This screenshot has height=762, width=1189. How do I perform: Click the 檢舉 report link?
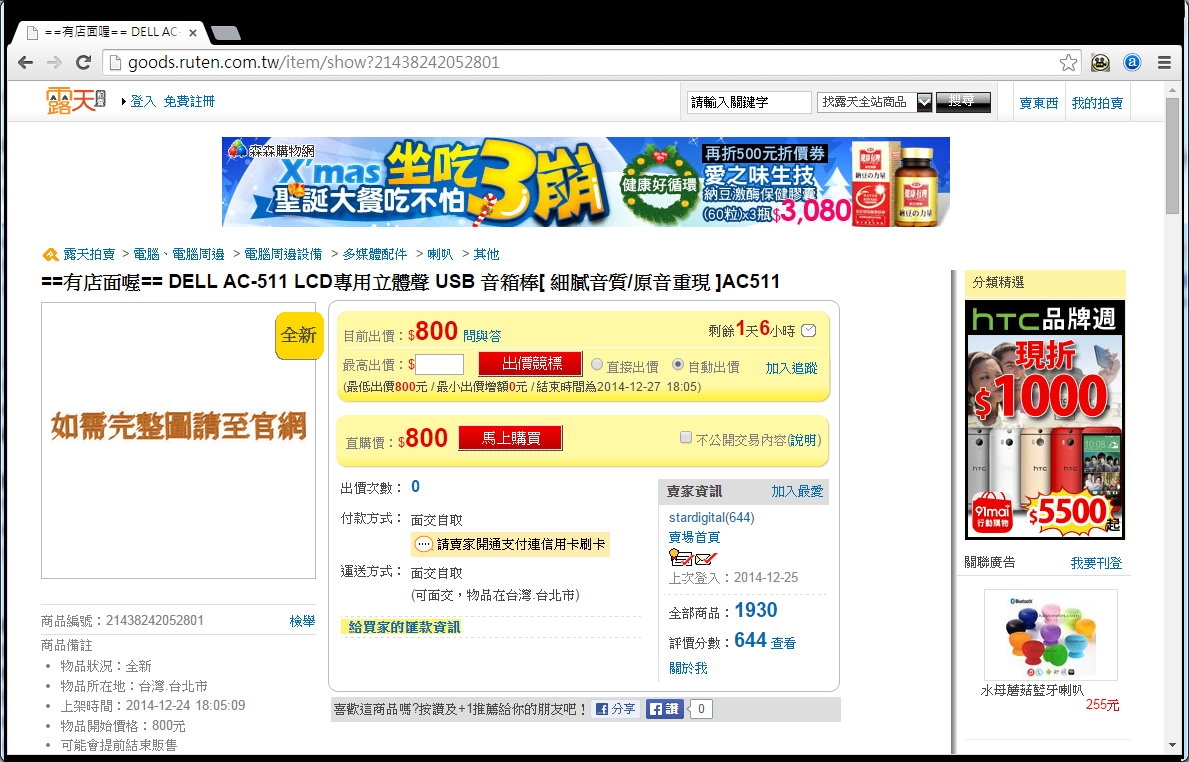302,621
